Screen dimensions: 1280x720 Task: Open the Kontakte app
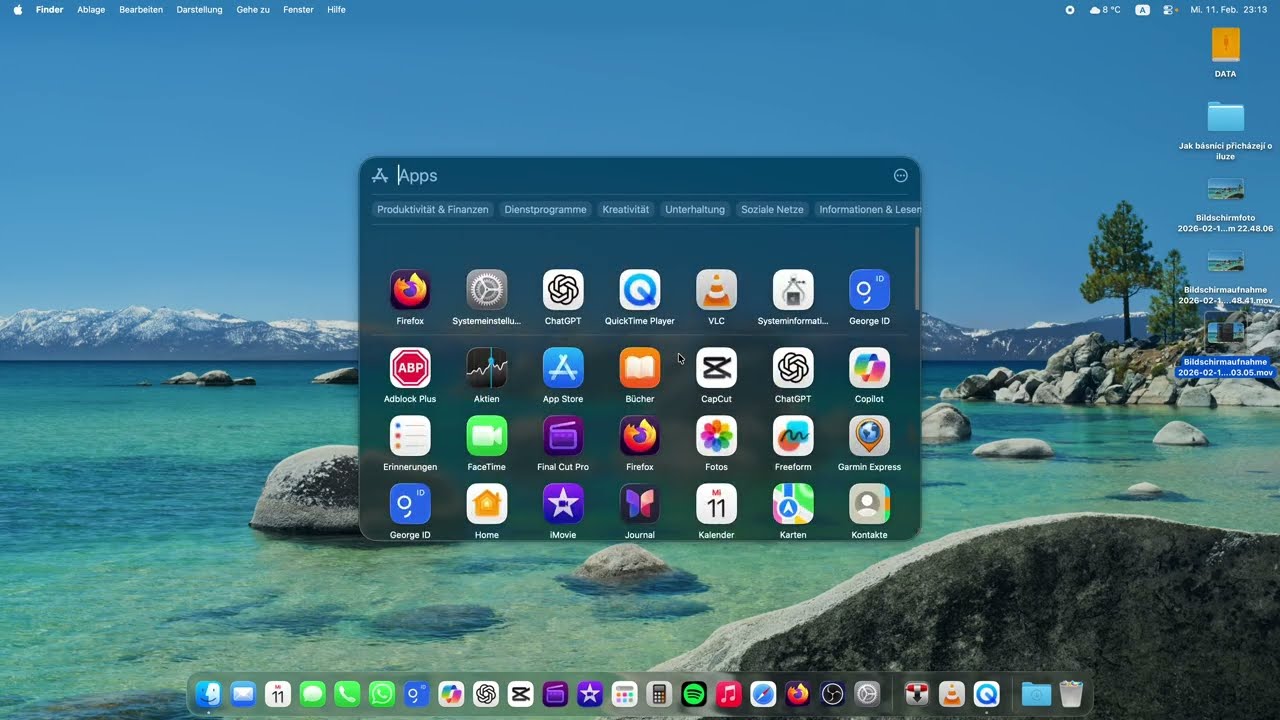pyautogui.click(x=869, y=504)
